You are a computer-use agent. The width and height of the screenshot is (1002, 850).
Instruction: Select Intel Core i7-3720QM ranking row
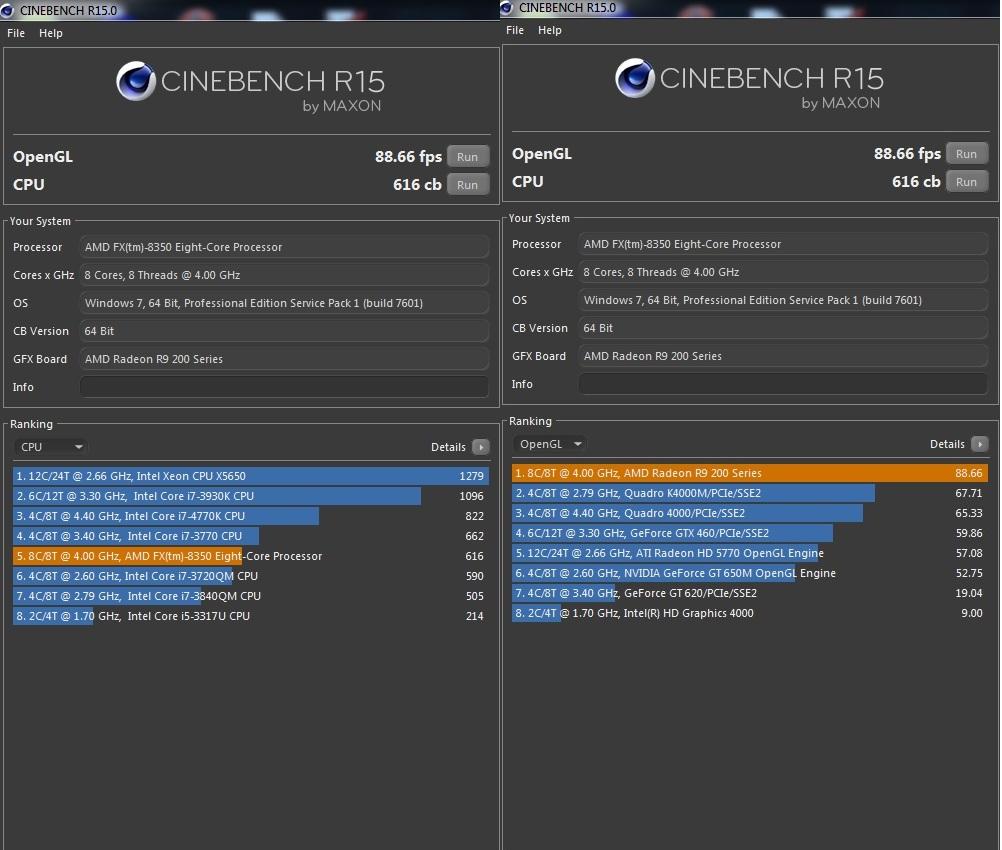(250, 576)
